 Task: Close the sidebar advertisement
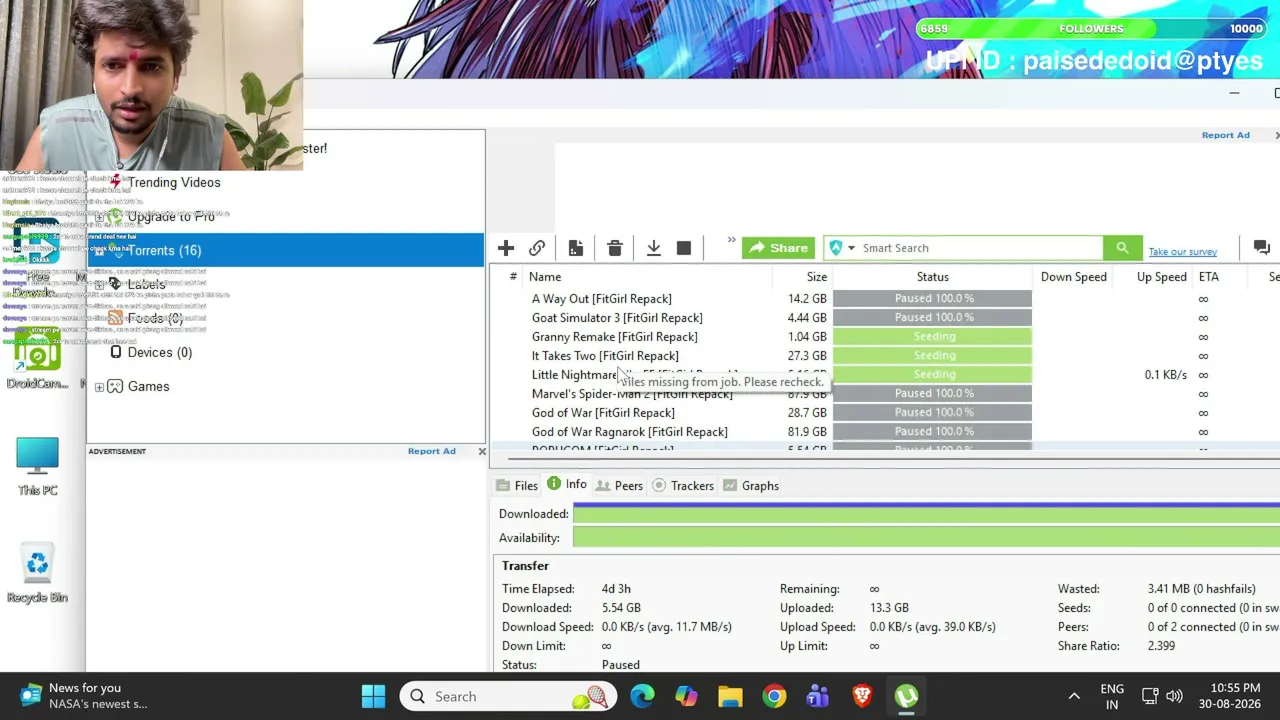(x=482, y=452)
